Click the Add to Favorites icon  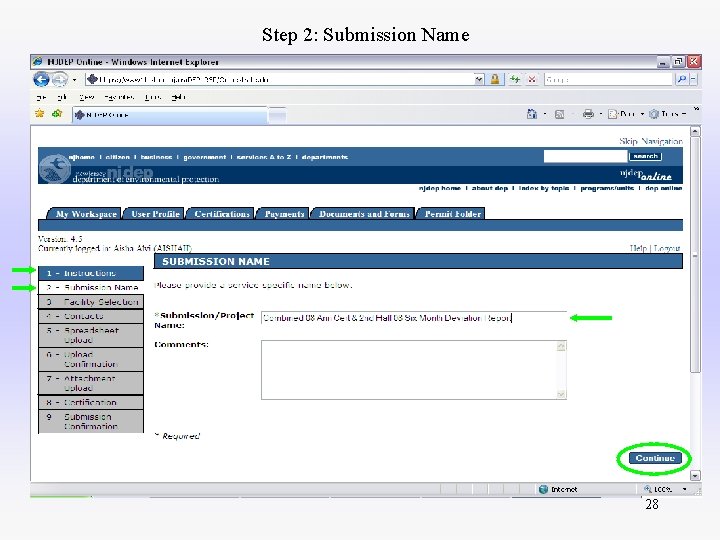pyautogui.click(x=57, y=113)
